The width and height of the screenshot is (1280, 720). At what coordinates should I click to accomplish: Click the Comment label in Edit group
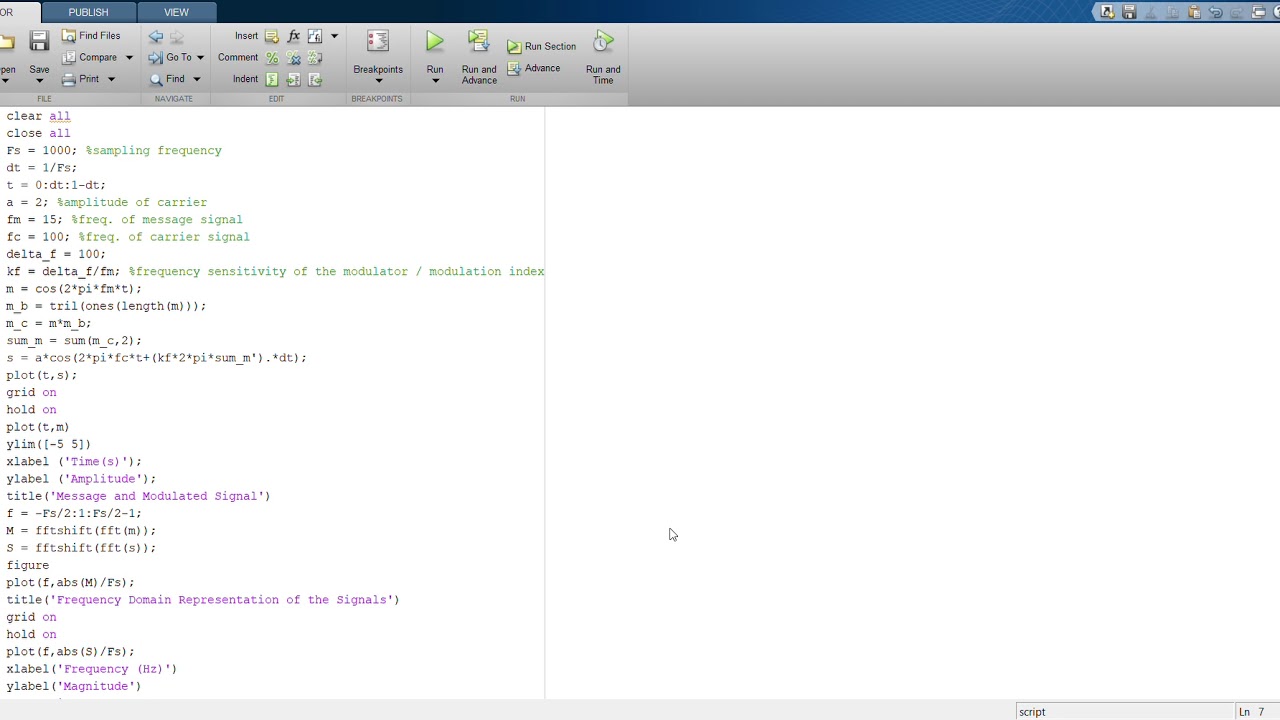(x=238, y=58)
